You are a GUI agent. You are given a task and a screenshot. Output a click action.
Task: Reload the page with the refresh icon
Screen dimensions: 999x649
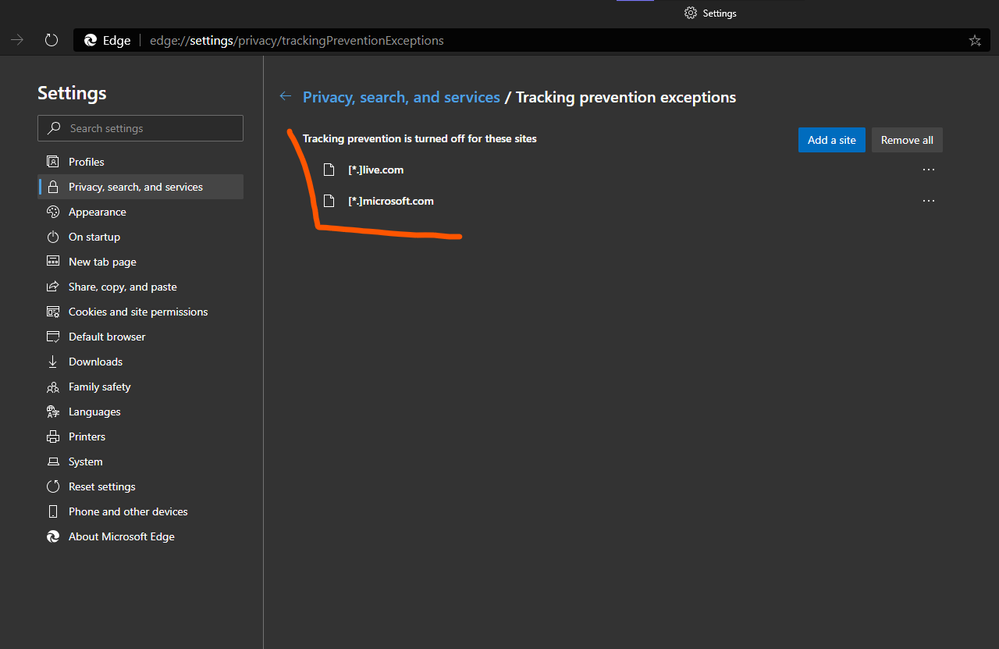[52, 40]
